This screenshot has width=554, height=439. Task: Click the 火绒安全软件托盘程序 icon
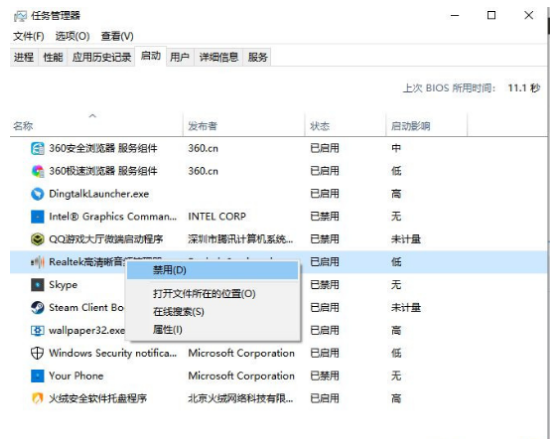point(37,398)
